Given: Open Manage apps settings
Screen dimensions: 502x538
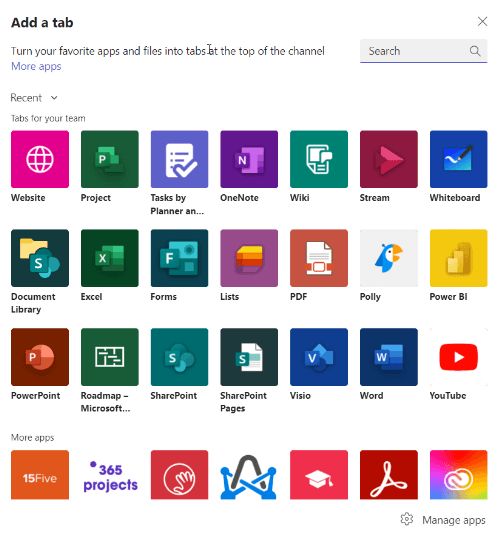Looking at the screenshot, I should [x=443, y=520].
